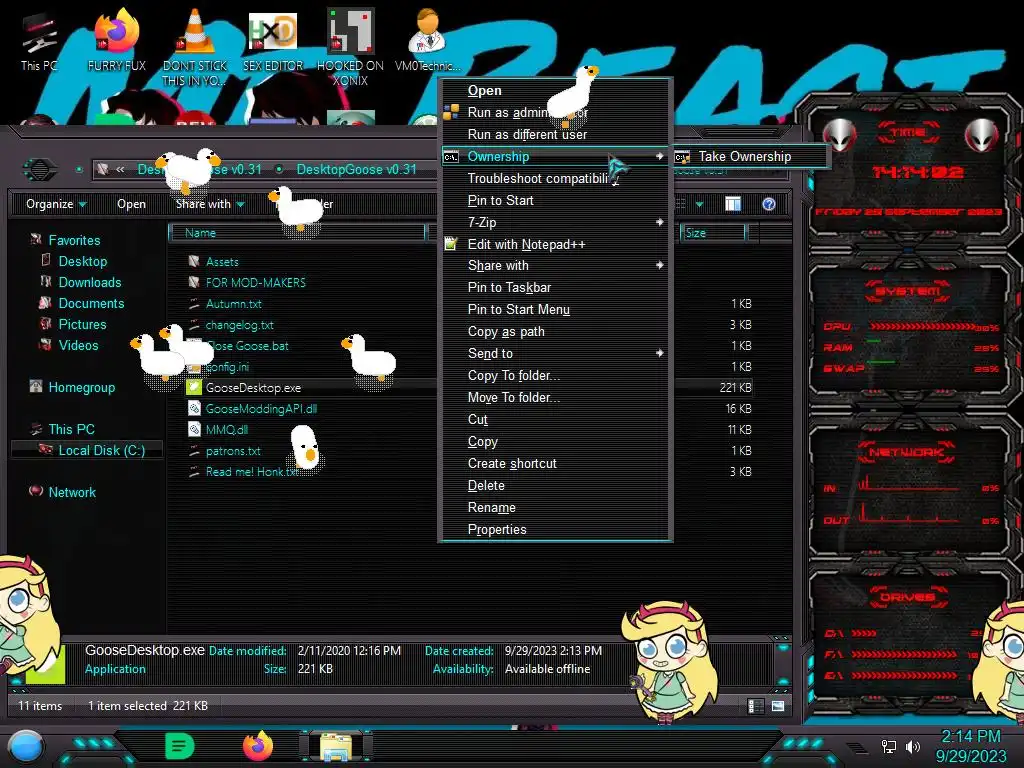1024x768 pixels.
Task: Open the green notes app in taskbar
Action: 180,746
